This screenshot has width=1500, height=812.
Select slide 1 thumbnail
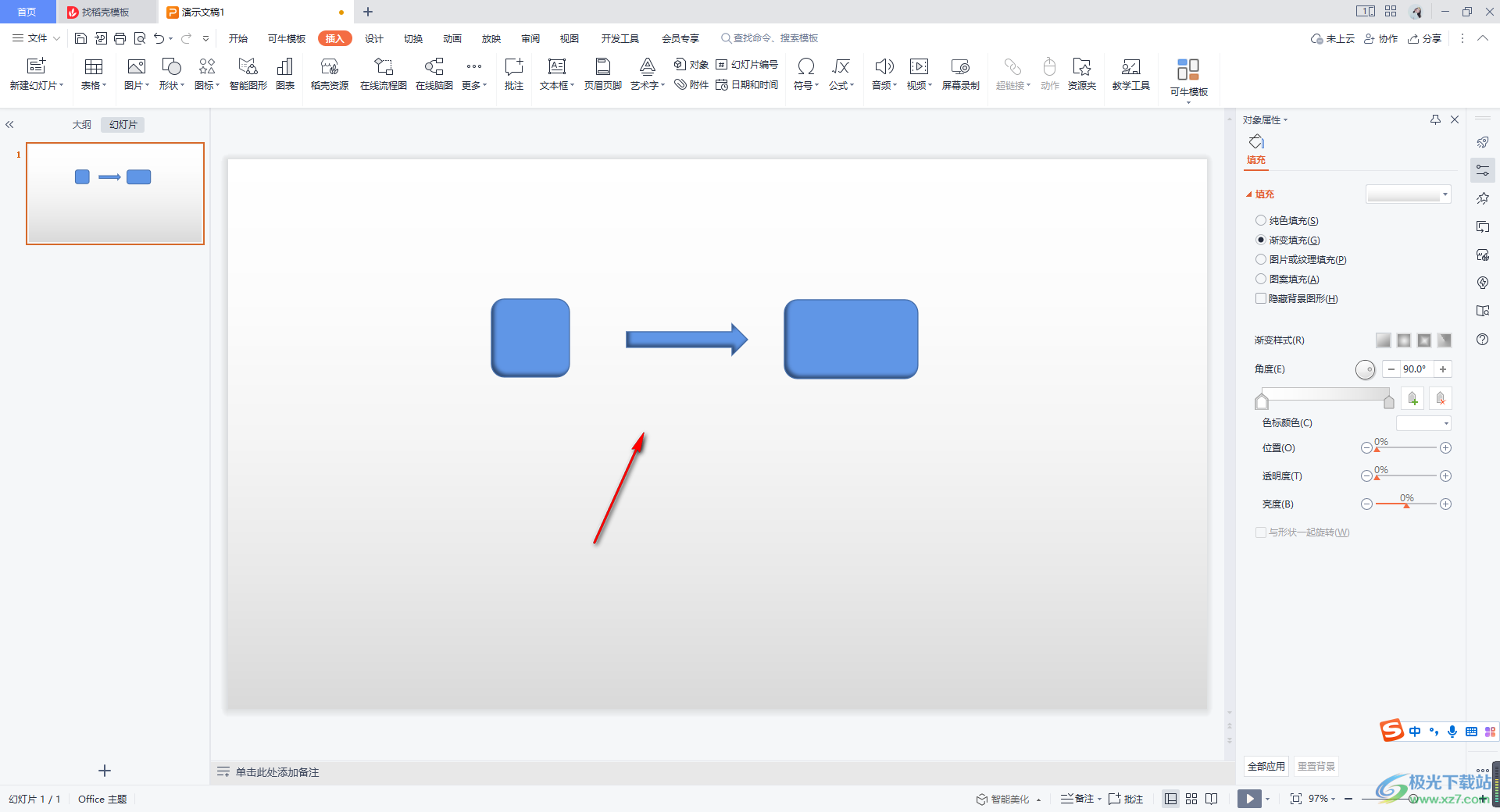click(x=116, y=194)
